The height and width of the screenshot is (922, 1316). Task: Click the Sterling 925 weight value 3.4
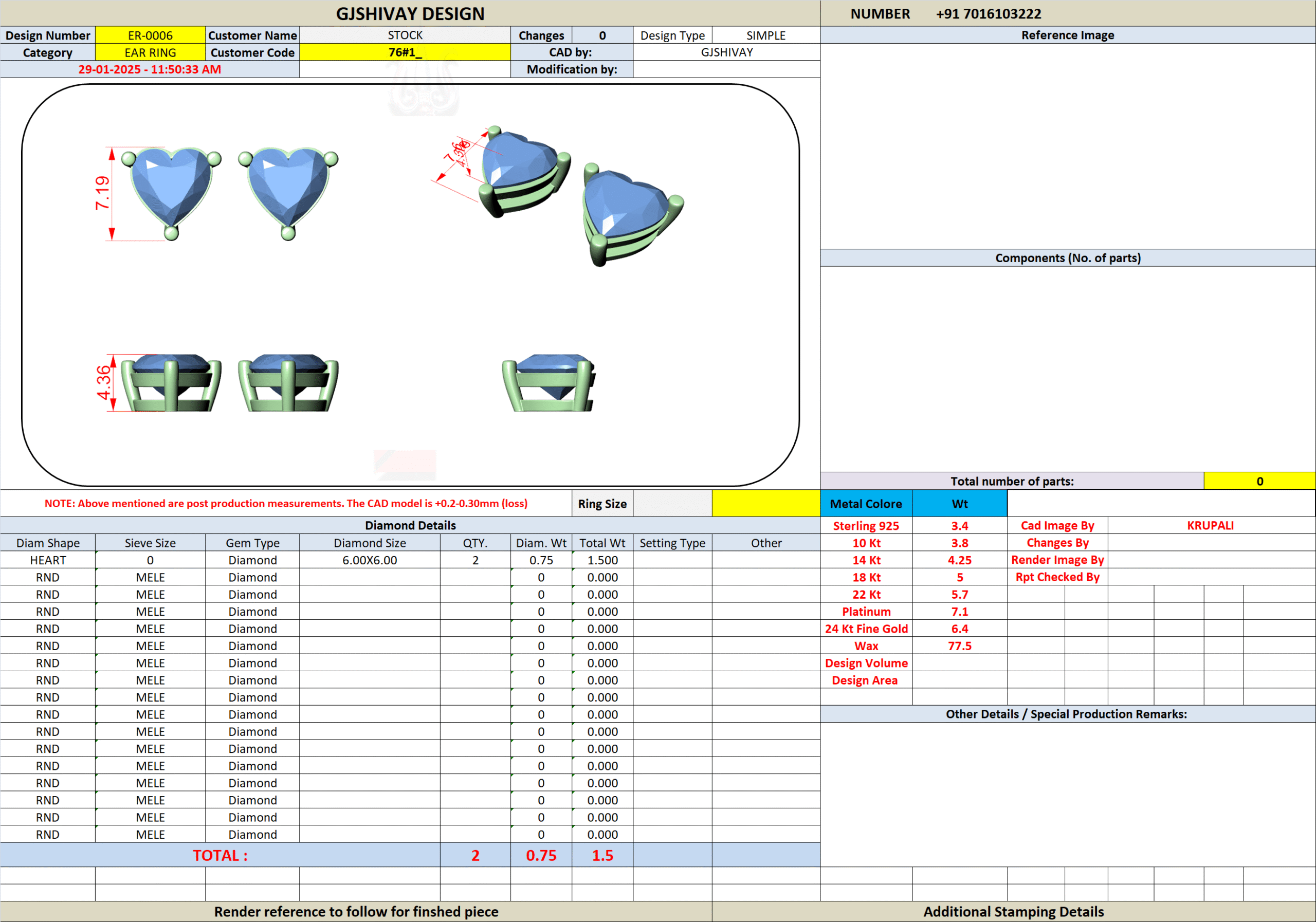pos(959,526)
